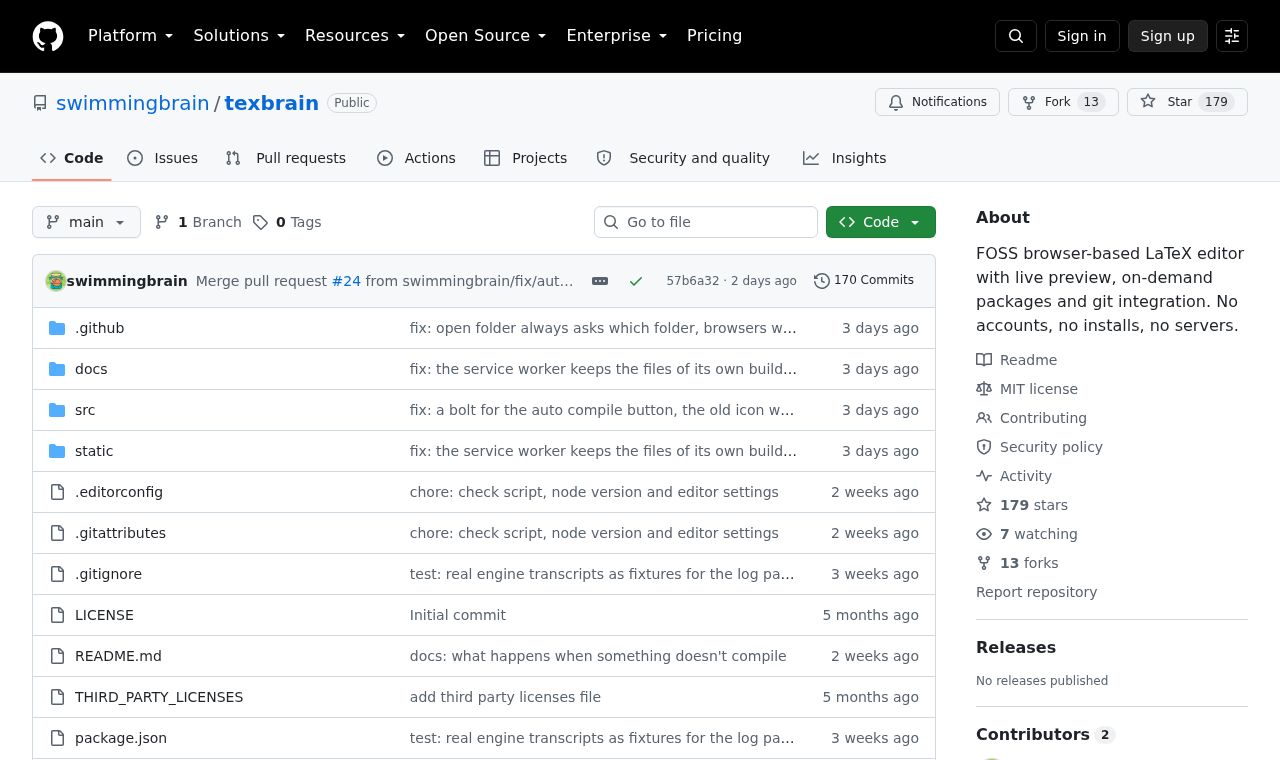Open the Insights tab
The image size is (1280, 760).
click(845, 158)
